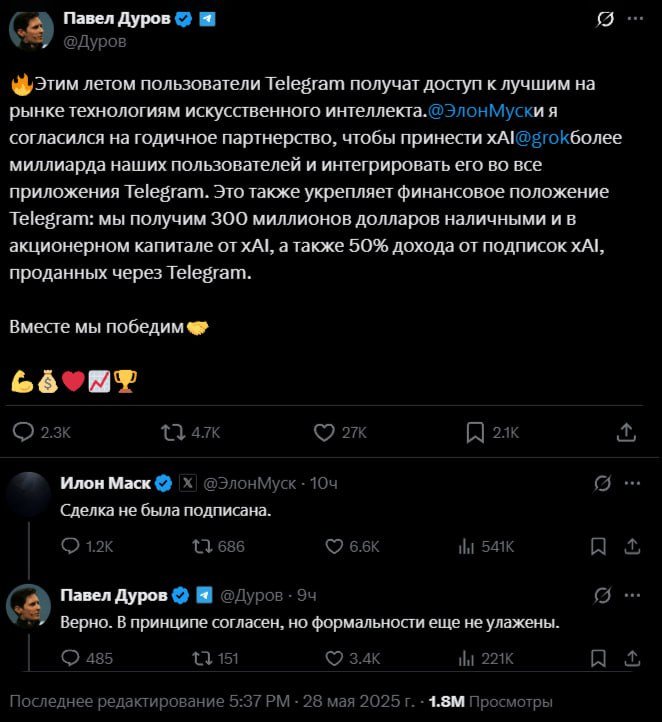Click the @ЭлонМуск mention in the post
The width and height of the screenshot is (662, 722).
point(483,111)
